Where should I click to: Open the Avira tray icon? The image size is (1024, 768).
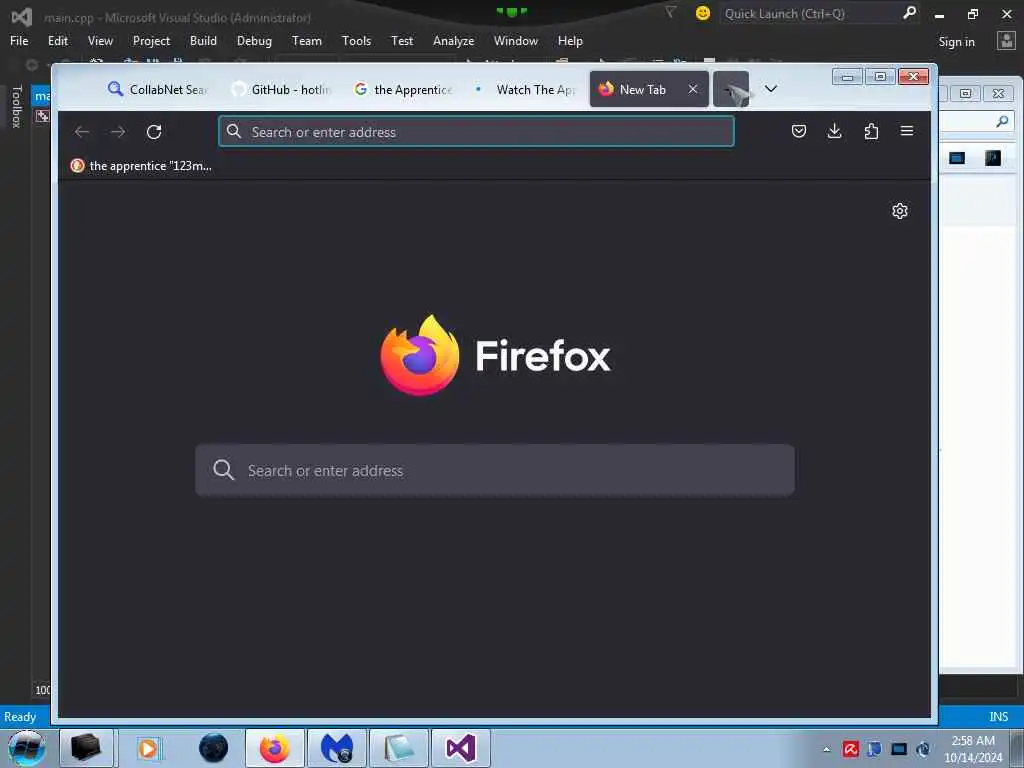[850, 749]
